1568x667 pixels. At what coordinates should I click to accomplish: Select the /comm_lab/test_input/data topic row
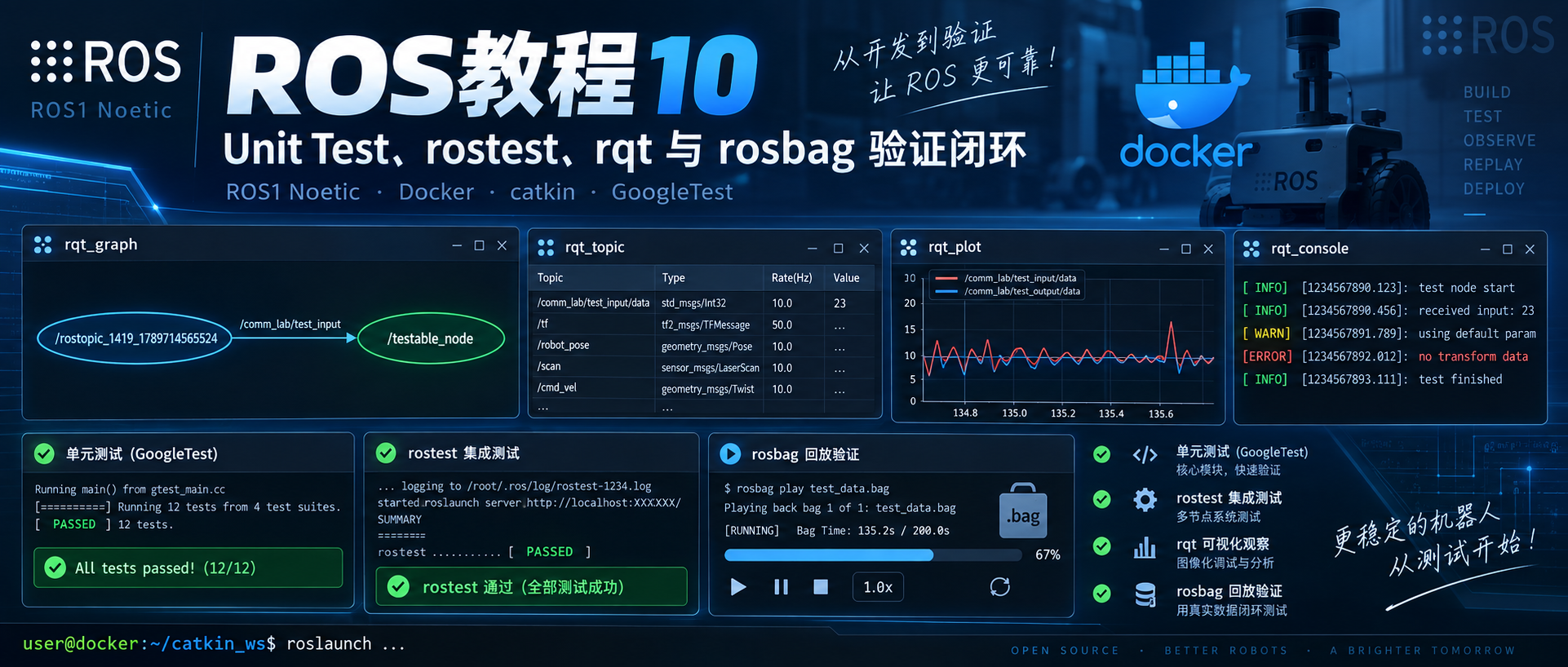[703, 303]
